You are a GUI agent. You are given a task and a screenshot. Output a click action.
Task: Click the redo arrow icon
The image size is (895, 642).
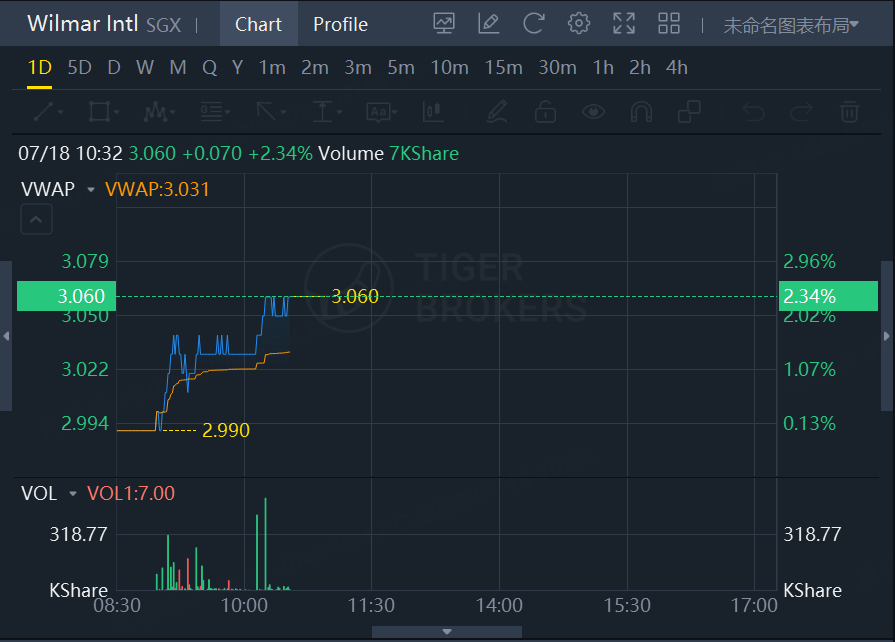801,112
